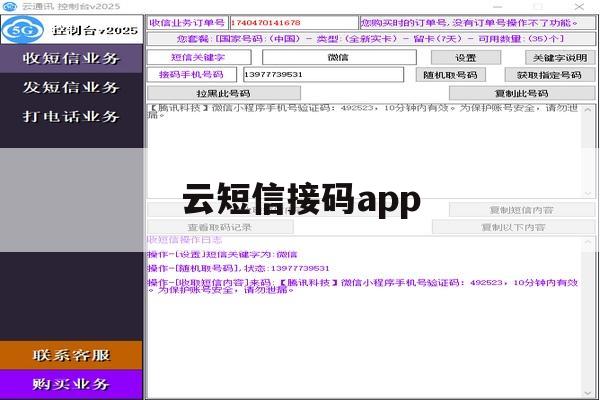This screenshot has height=400, width=600.
Task: Click the SMS content box up scroll arrow
Action: 588,110
